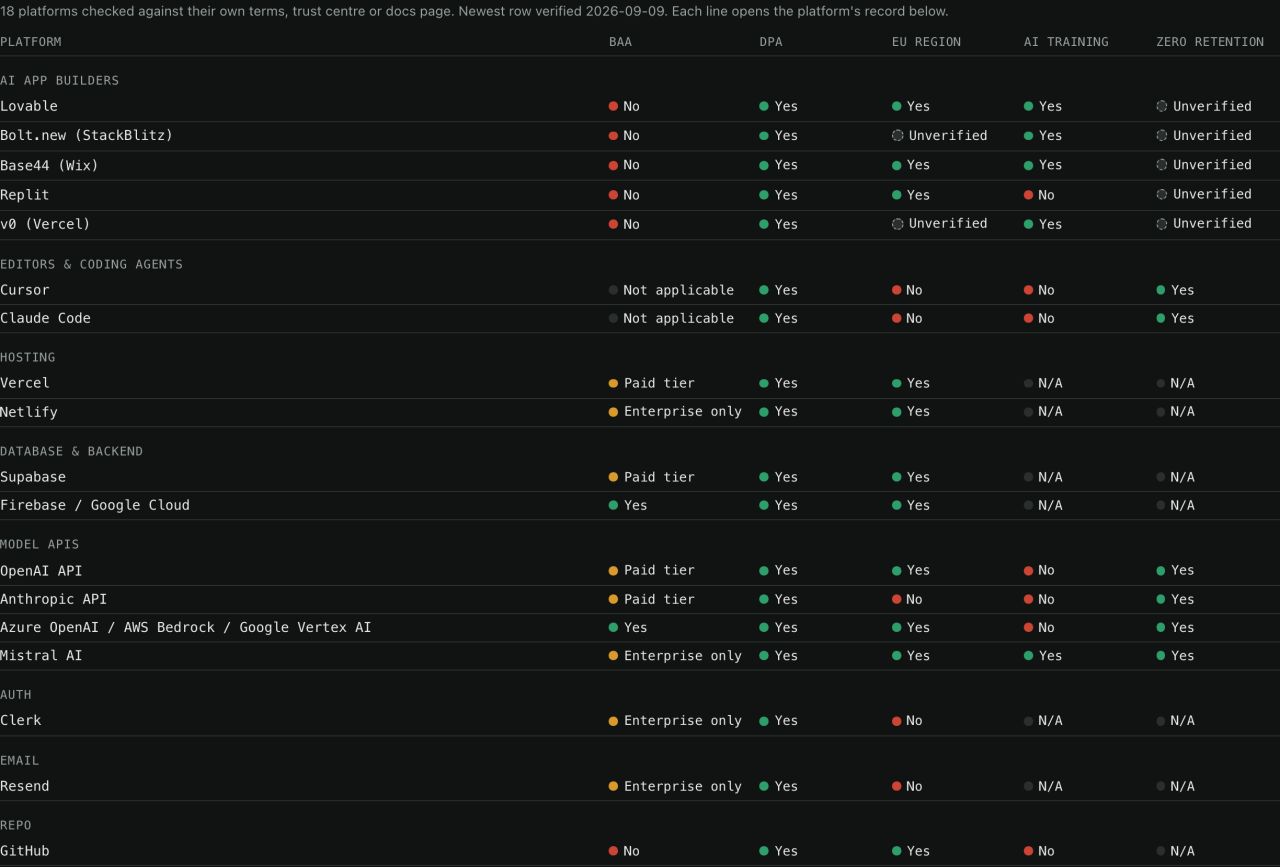Viewport: 1280px width, 867px height.
Task: Select the Supabase row
Action: 640,477
